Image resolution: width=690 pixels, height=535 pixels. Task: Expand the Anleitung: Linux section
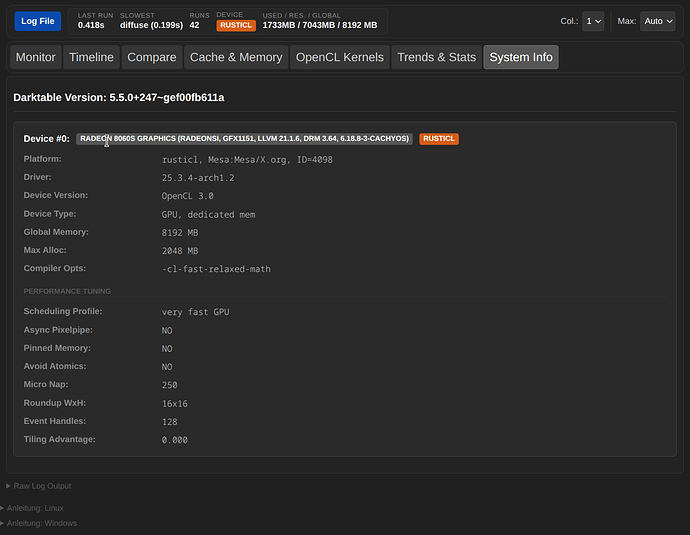click(34, 508)
